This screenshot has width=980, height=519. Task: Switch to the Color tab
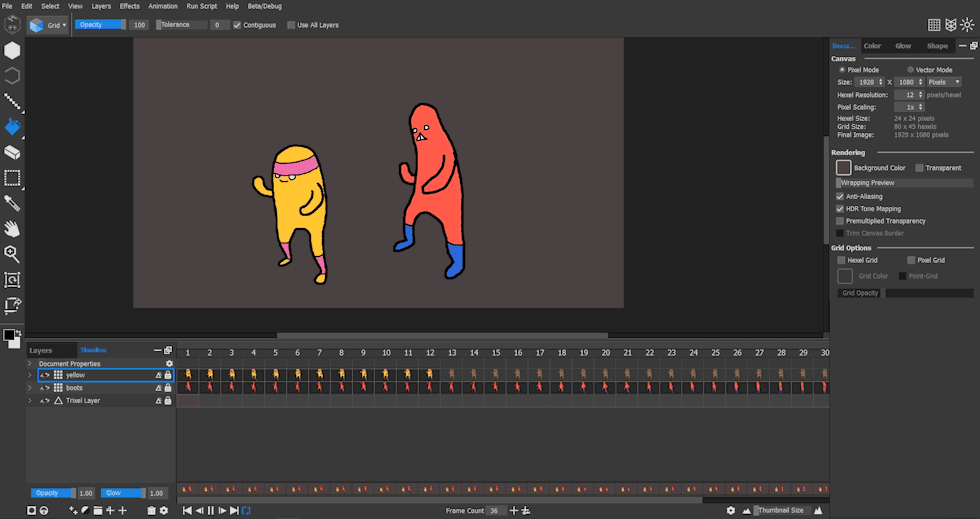872,46
